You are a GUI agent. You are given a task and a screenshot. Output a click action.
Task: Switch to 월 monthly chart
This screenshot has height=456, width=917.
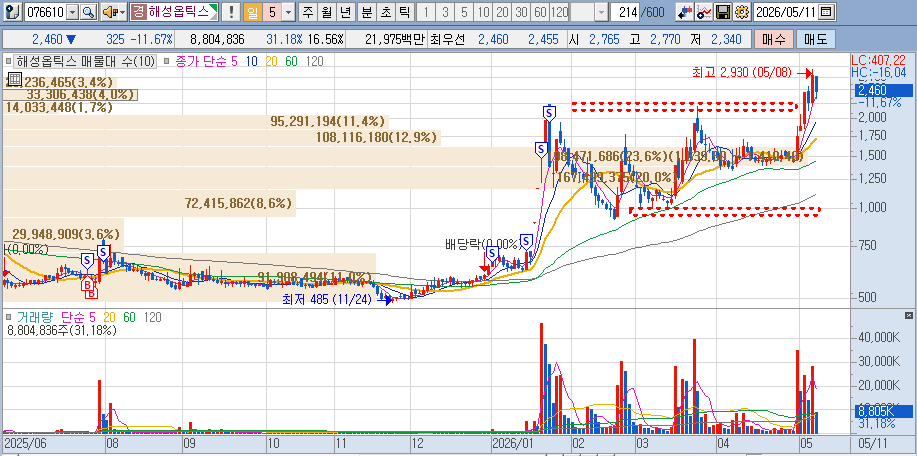(x=327, y=11)
